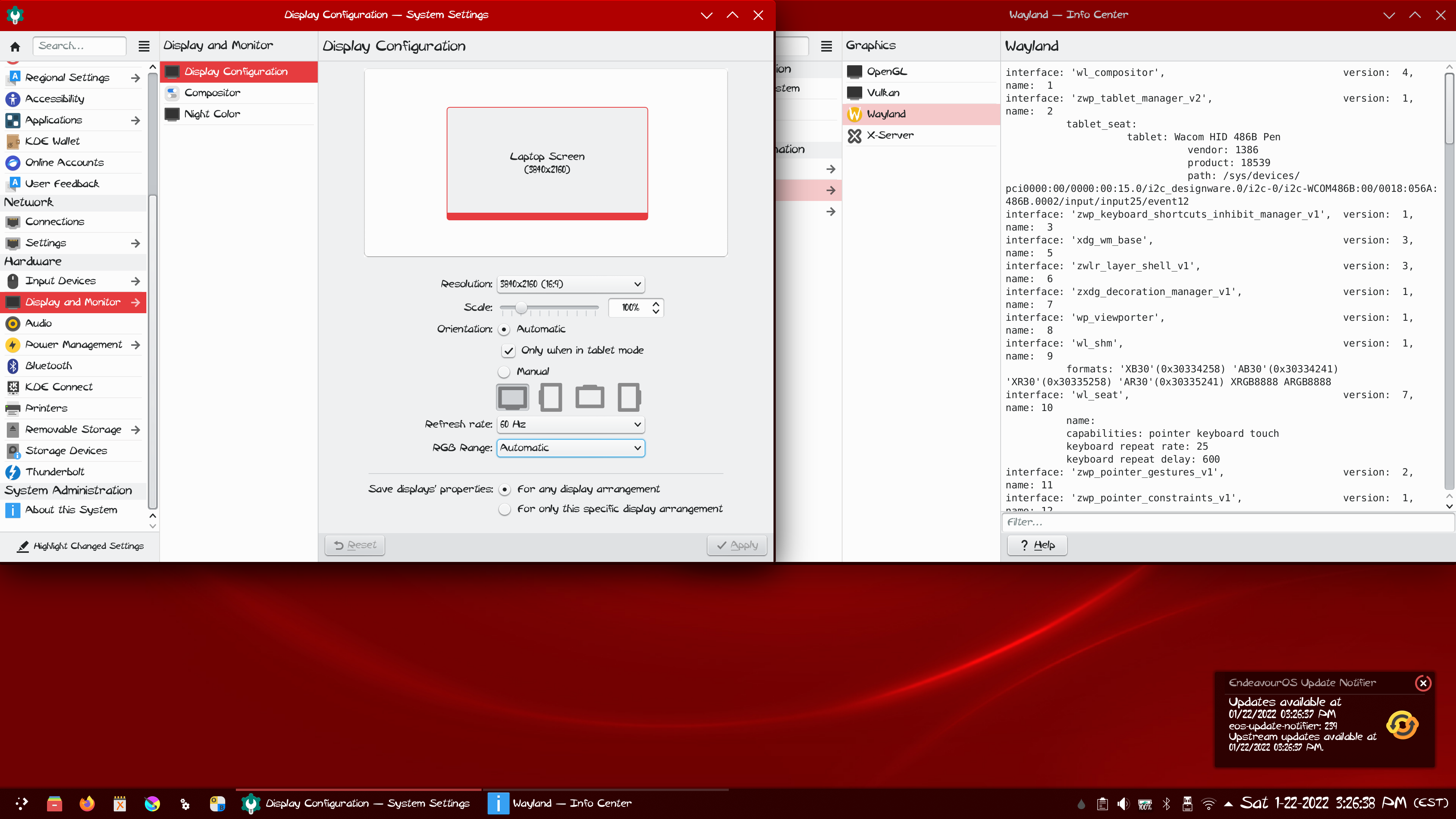The height and width of the screenshot is (819, 1456).
Task: Select the Display Configuration menu item
Action: (x=237, y=71)
